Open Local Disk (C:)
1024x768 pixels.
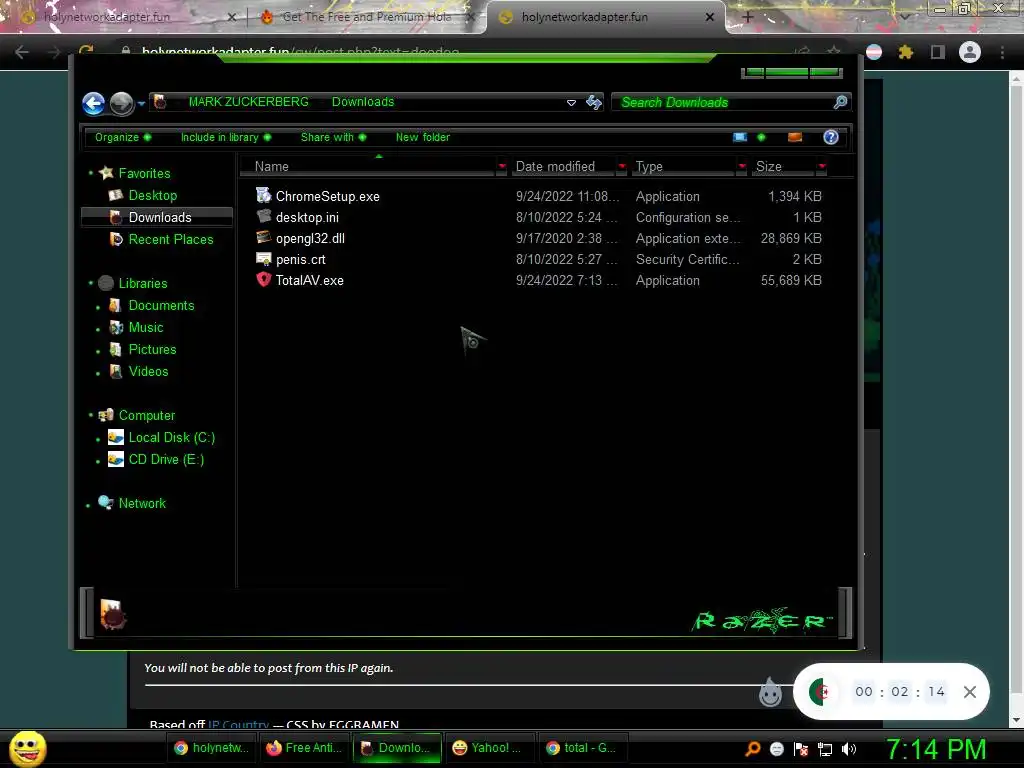click(x=172, y=438)
